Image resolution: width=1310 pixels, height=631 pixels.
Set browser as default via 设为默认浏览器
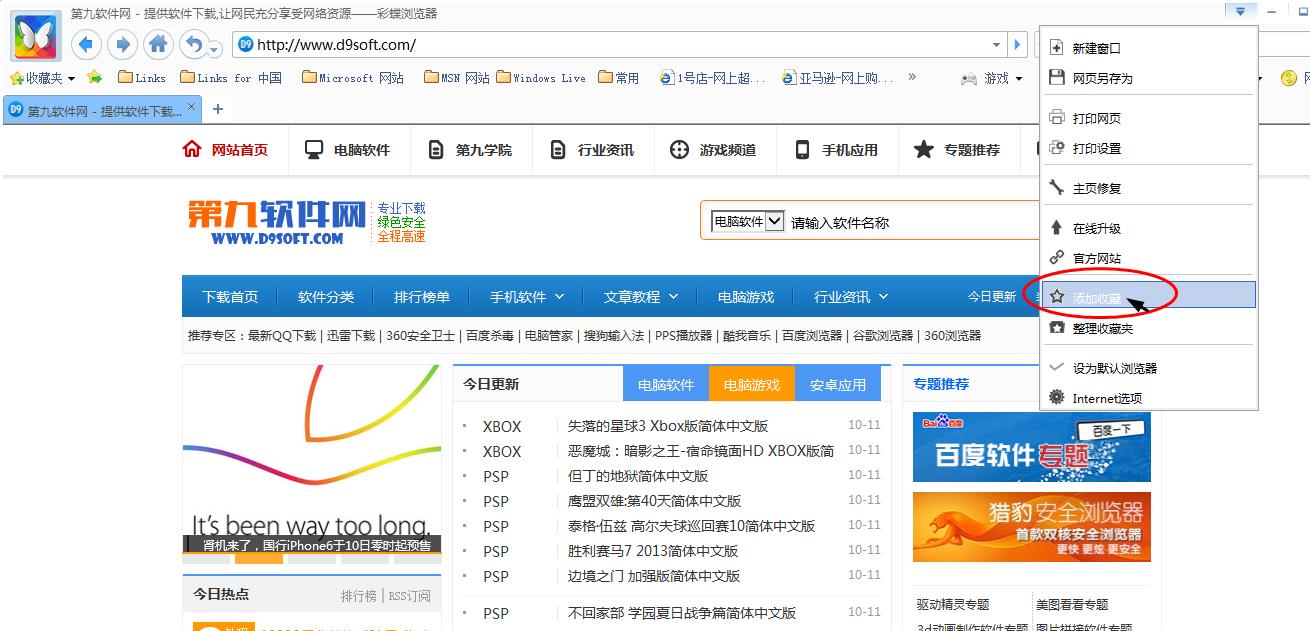[x=1113, y=367]
